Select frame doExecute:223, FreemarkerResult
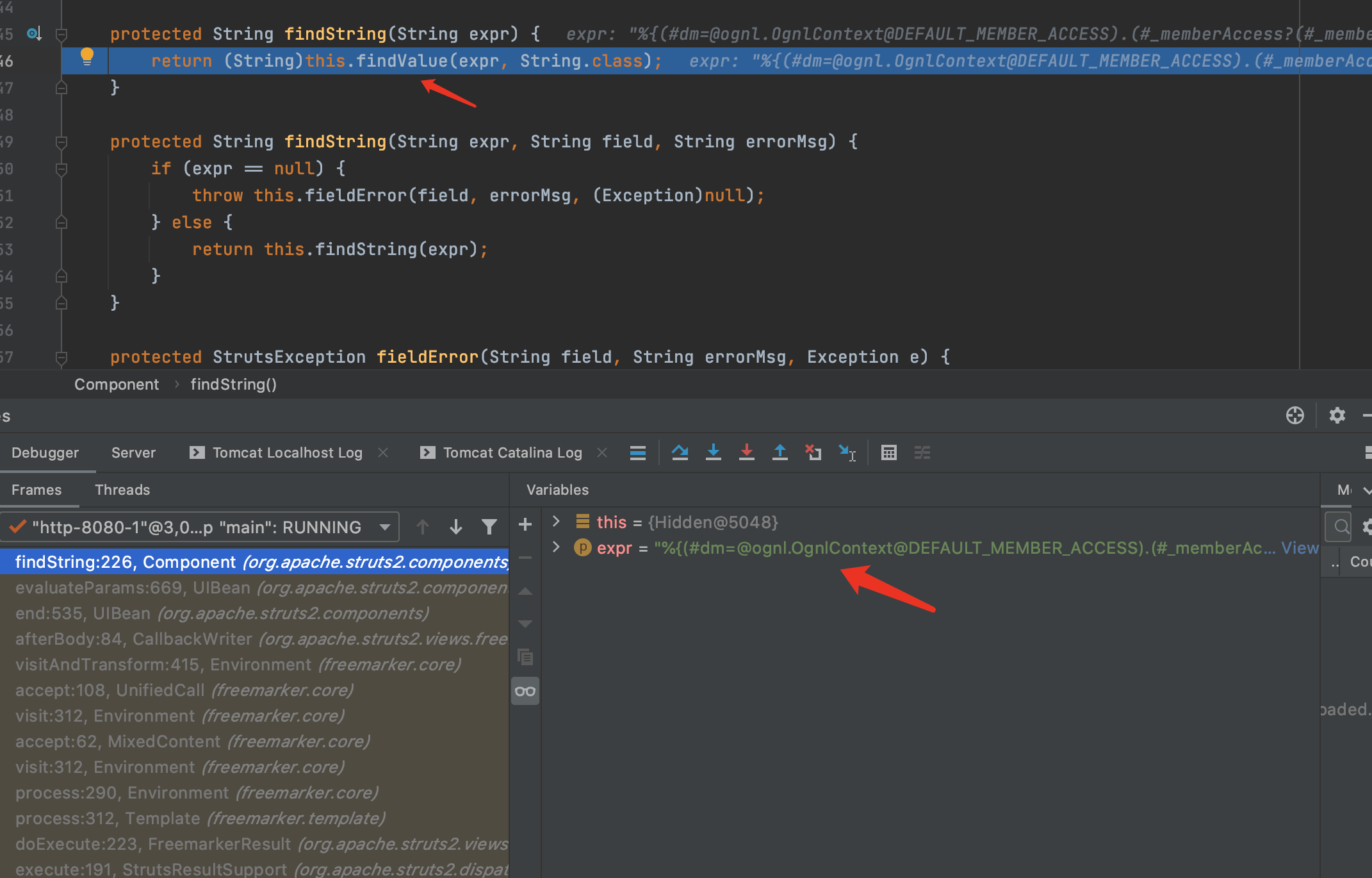Viewport: 1372px width, 878px height. [x=254, y=844]
